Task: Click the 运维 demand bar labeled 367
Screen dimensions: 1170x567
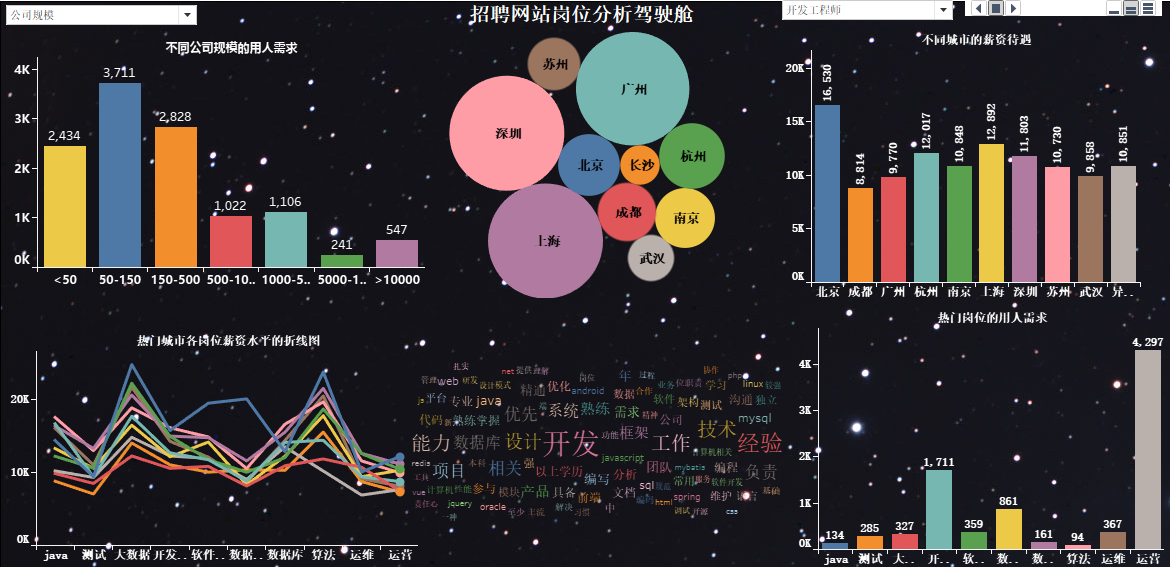Action: 1113,541
